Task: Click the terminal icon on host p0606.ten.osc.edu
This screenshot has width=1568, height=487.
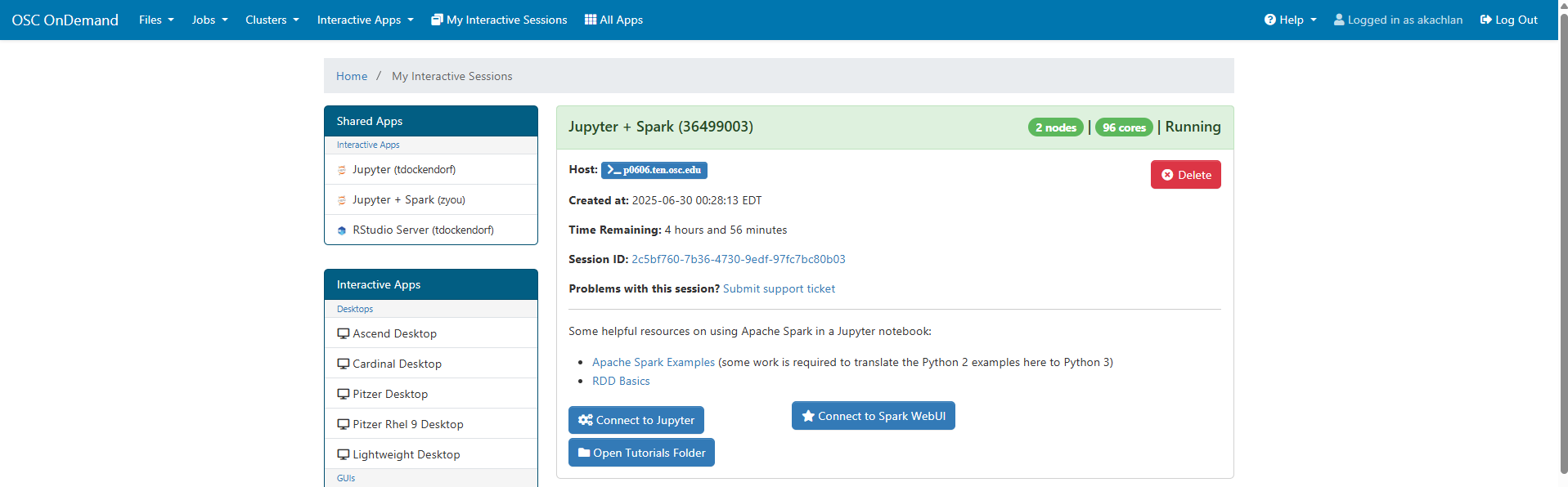Action: [x=613, y=170]
